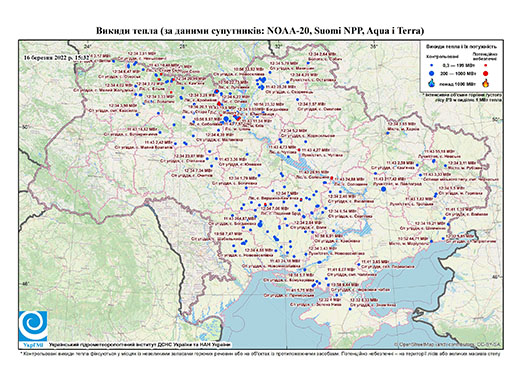
Task: Click the UkrHMI swirl logo
Action: click(33, 326)
